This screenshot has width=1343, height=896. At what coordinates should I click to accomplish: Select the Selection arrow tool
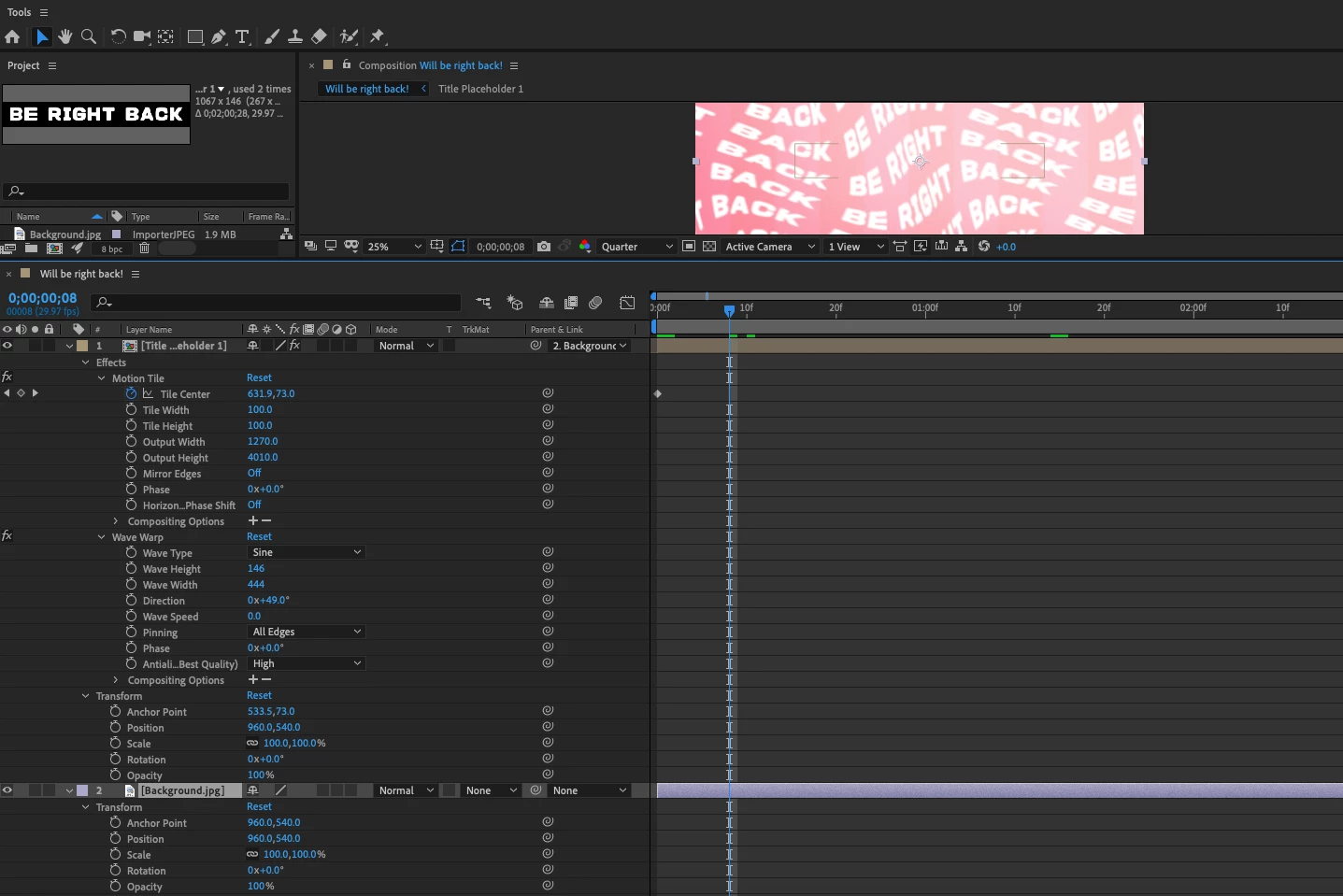tap(42, 36)
